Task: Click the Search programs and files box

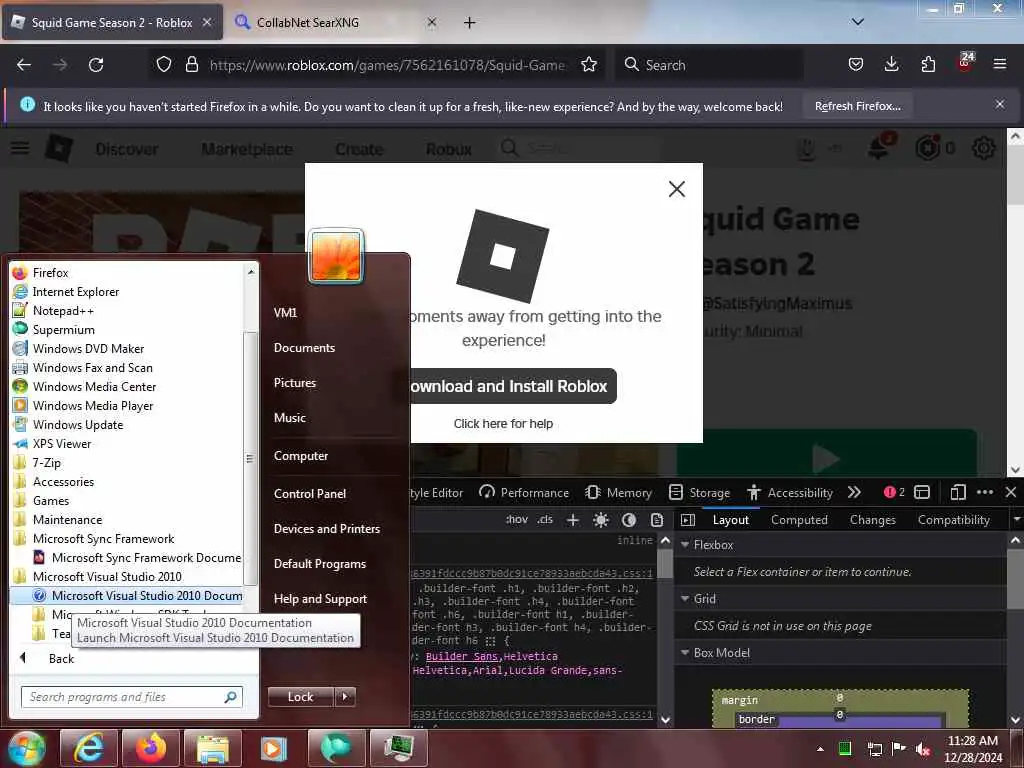Action: 131,697
